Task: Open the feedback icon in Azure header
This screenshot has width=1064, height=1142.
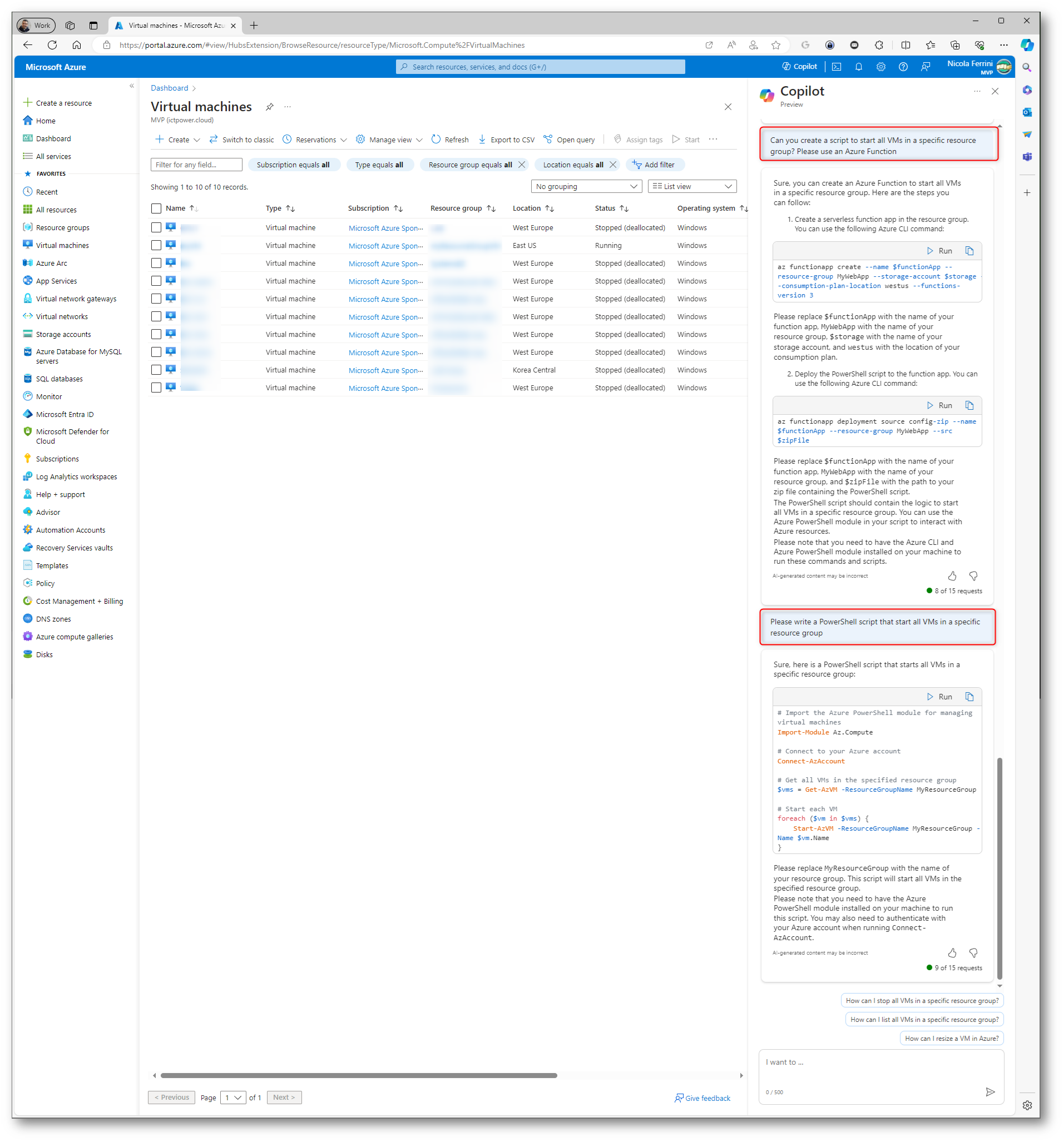Action: pos(926,67)
